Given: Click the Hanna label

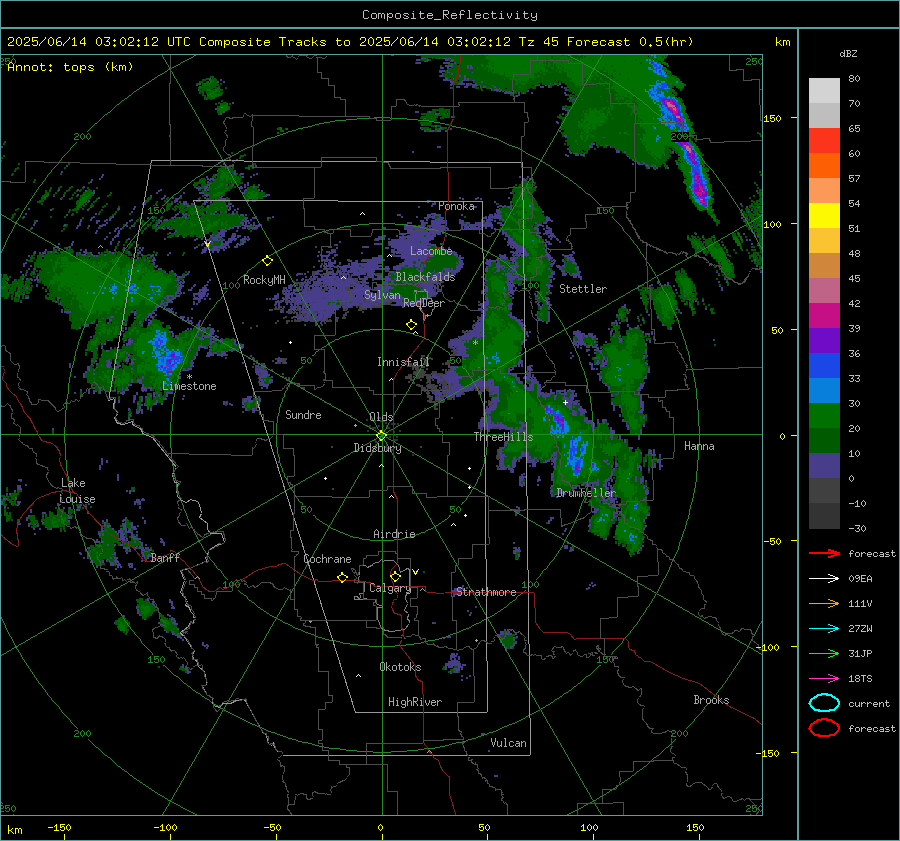Looking at the screenshot, I should click(x=699, y=446).
